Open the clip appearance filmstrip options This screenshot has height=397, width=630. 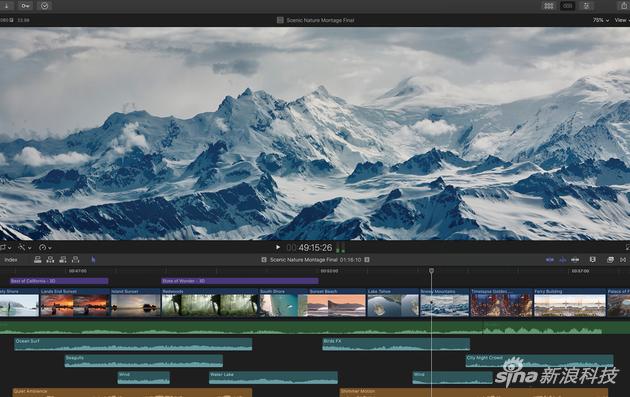593,260
